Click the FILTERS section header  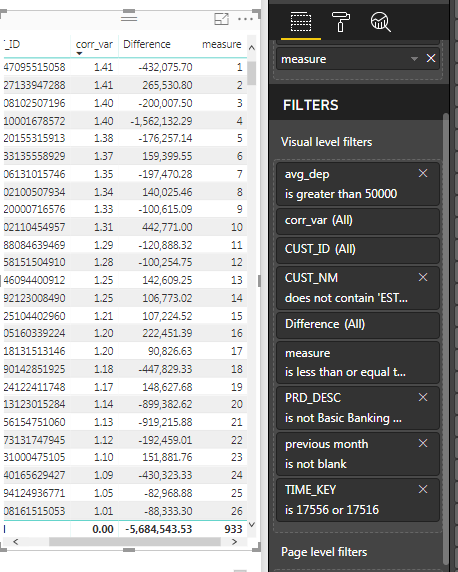[311, 105]
